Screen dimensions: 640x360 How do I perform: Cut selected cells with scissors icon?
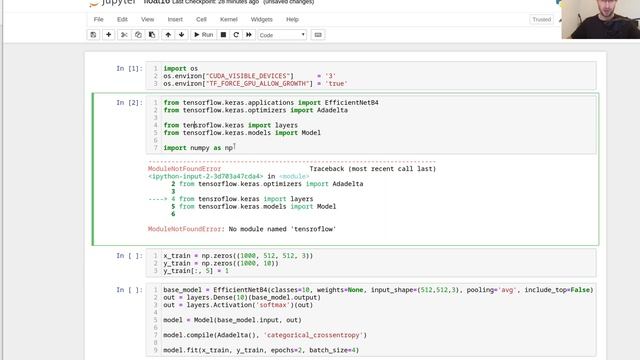(x=124, y=35)
